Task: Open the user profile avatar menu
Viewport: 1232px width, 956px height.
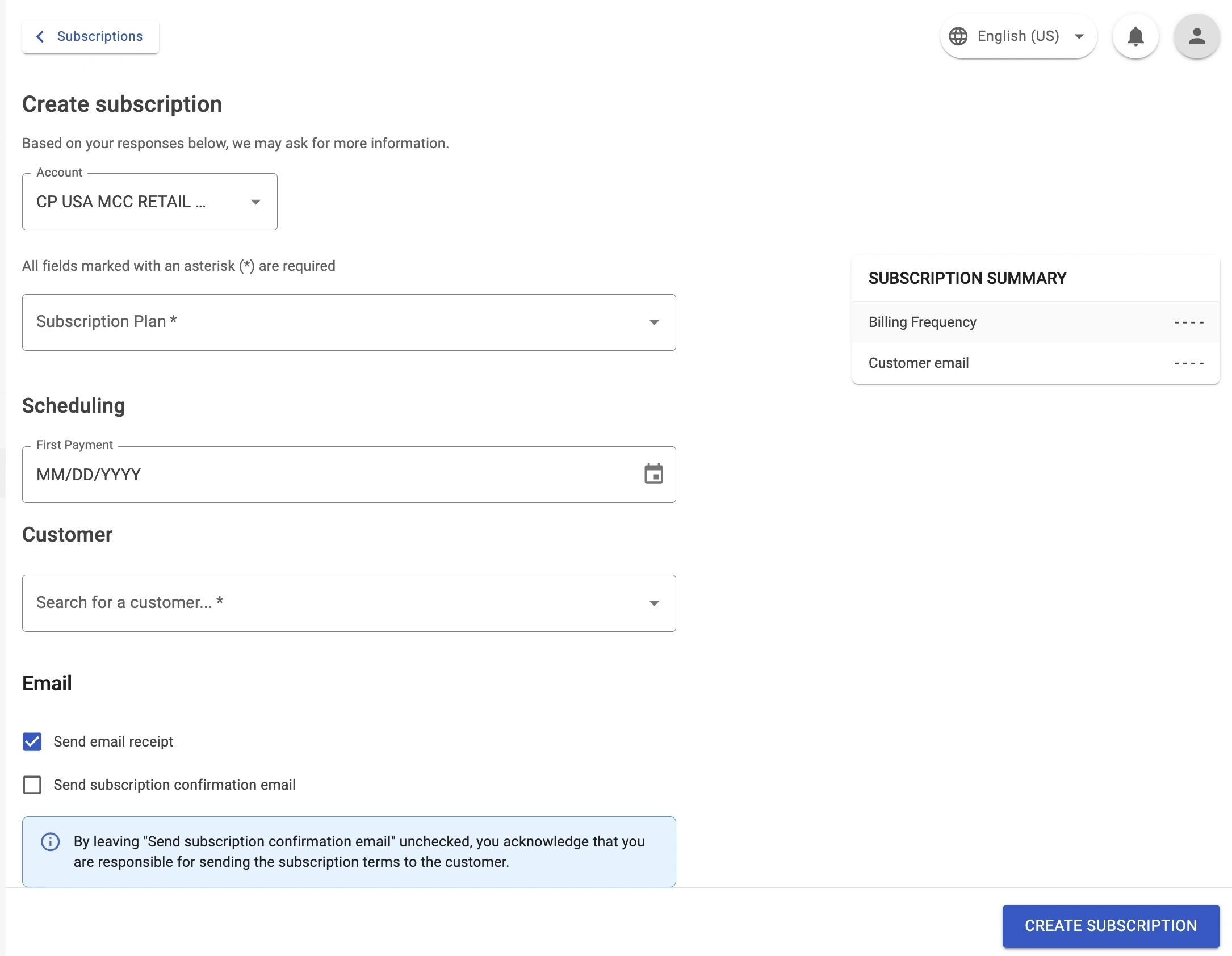Action: 1197,36
